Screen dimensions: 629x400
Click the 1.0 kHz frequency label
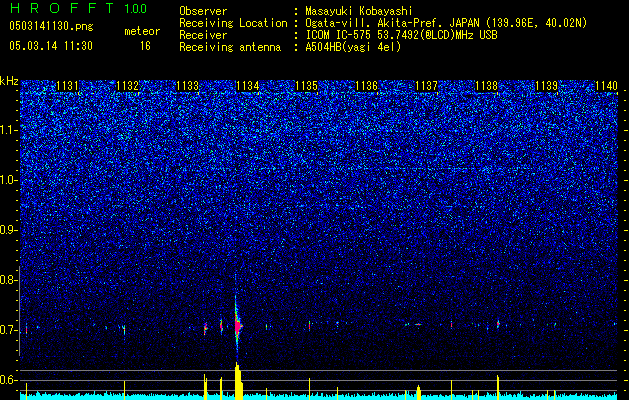tap(8, 181)
